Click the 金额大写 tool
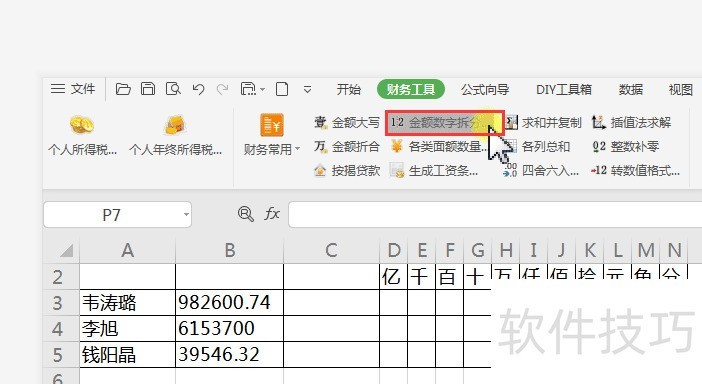The image size is (702, 384). click(347, 123)
